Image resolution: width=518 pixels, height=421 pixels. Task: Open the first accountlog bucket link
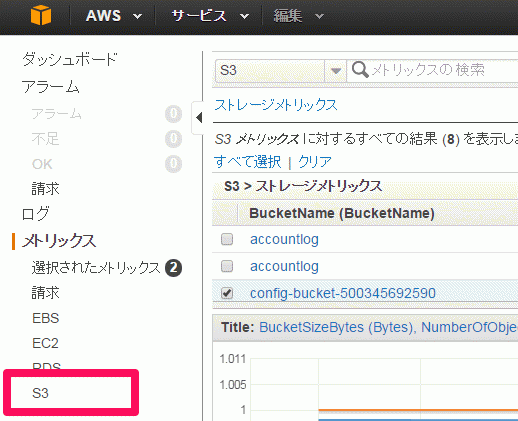pyautogui.click(x=284, y=239)
